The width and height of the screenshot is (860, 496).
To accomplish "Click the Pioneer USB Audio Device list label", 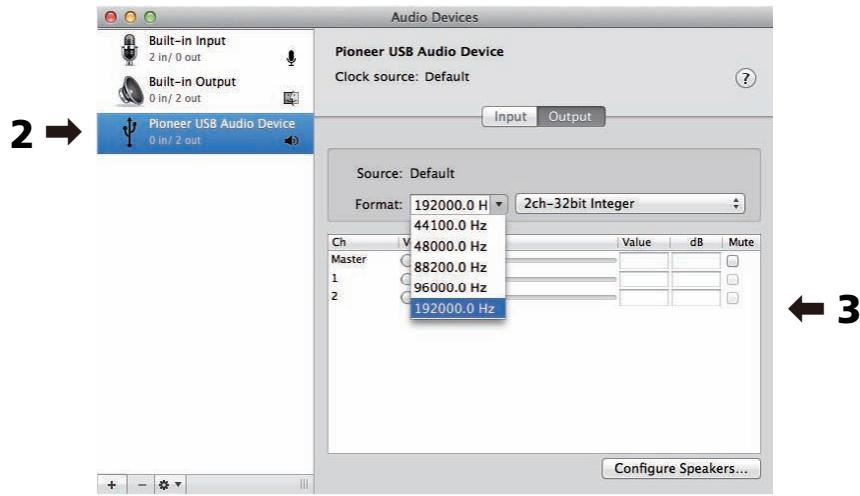I will point(222,123).
